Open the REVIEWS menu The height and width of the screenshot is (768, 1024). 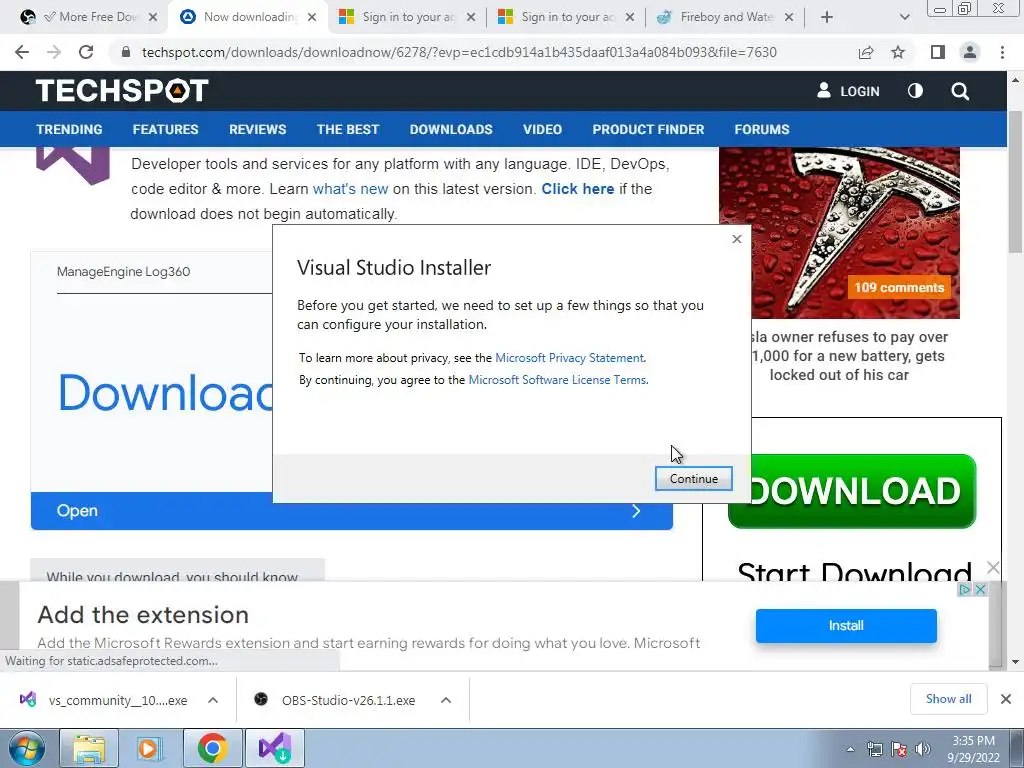point(257,129)
